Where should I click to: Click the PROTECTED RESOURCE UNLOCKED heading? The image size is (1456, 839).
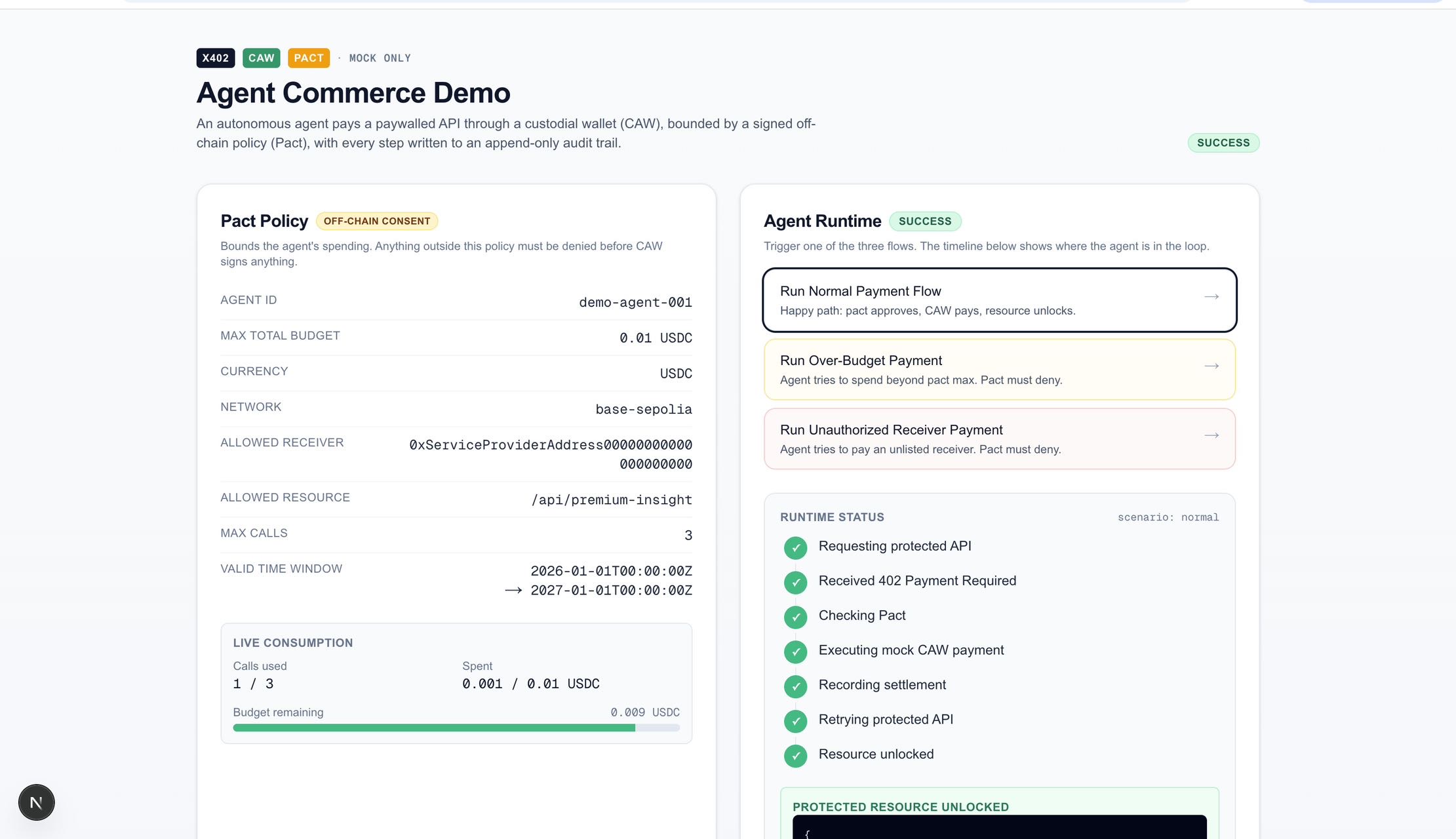pyautogui.click(x=901, y=807)
